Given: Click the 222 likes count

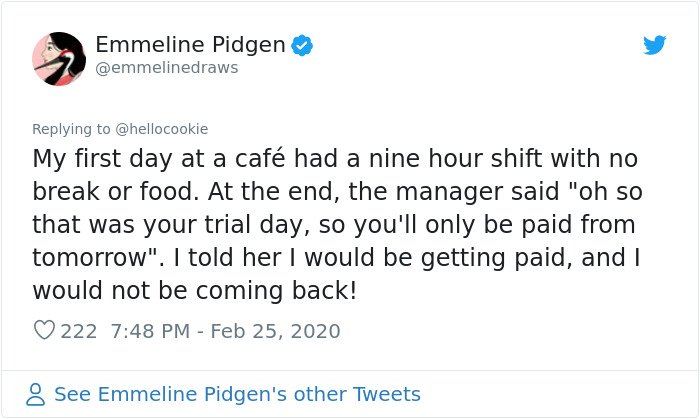Looking at the screenshot, I should (79, 331).
